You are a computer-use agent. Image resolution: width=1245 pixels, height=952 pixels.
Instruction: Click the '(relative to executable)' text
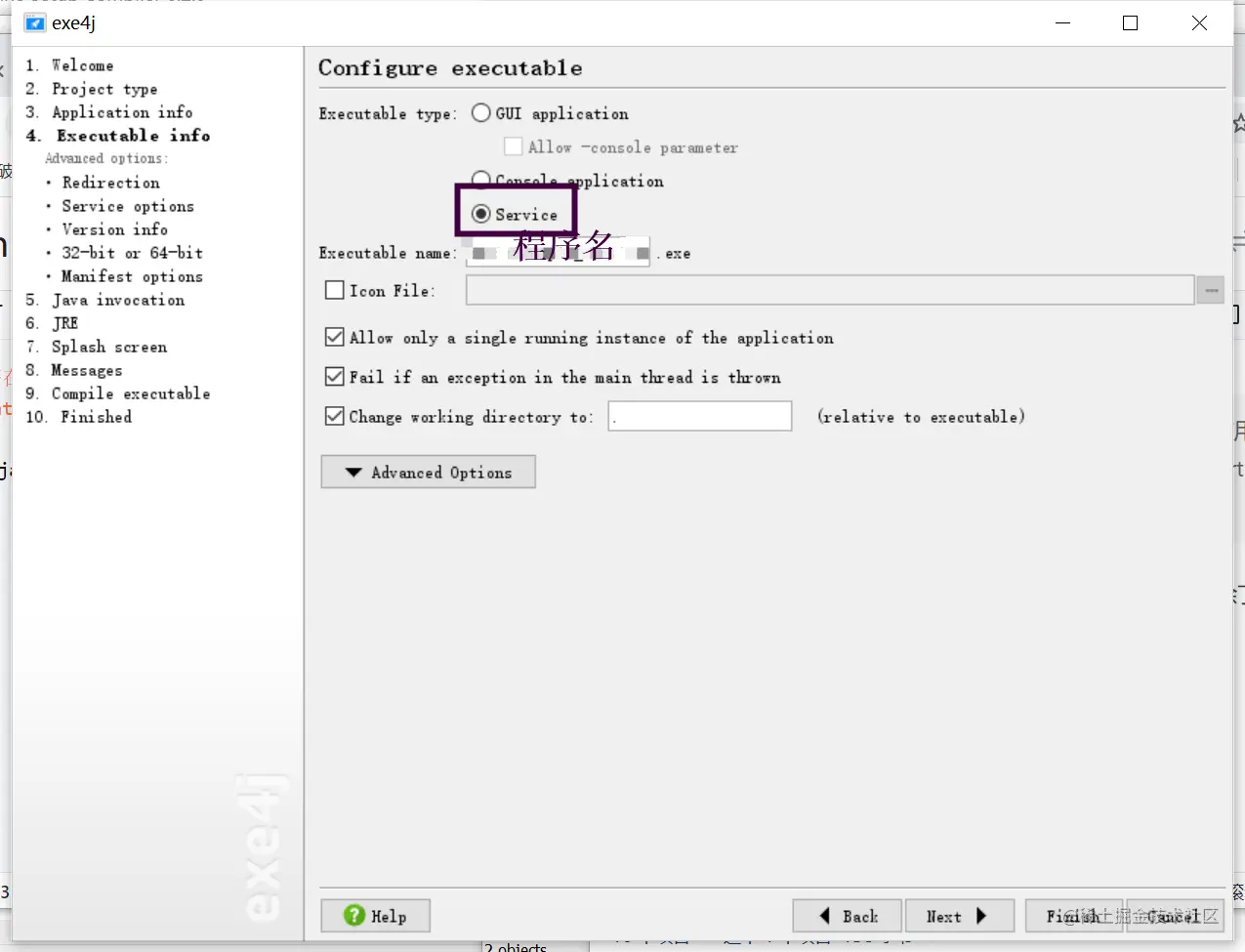[922, 417]
